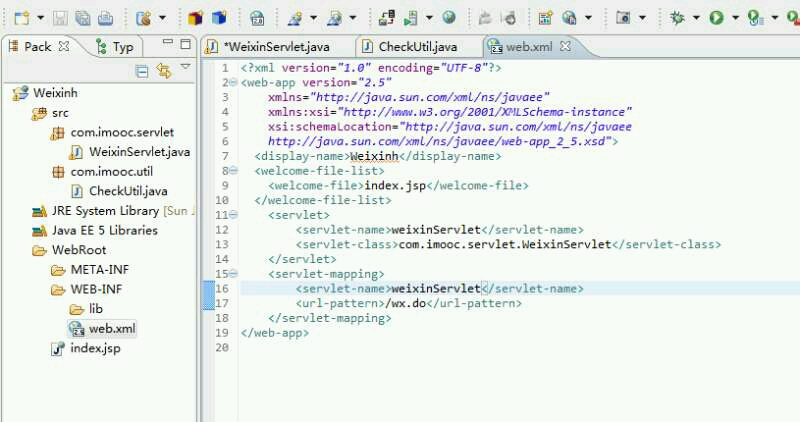
Task: Click the green Run play icon
Action: [x=716, y=19]
